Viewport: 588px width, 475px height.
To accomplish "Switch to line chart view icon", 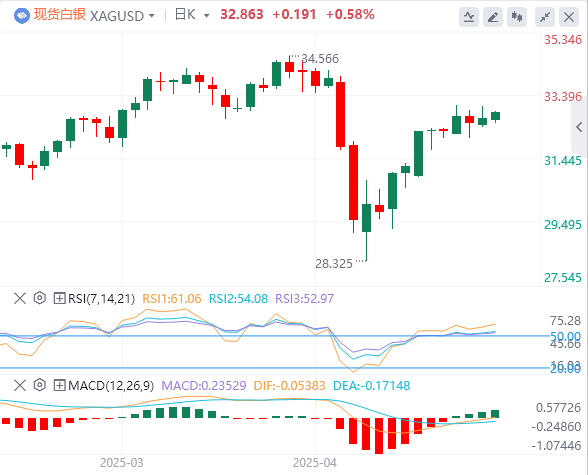I will point(469,17).
